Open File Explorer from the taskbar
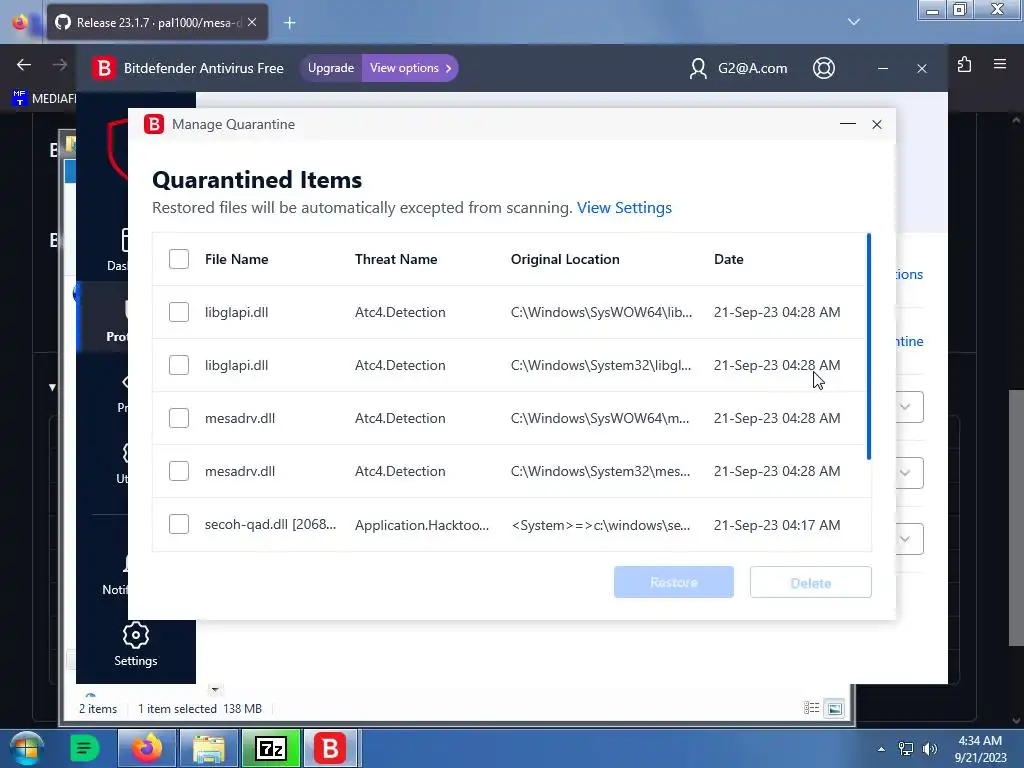 [209, 748]
